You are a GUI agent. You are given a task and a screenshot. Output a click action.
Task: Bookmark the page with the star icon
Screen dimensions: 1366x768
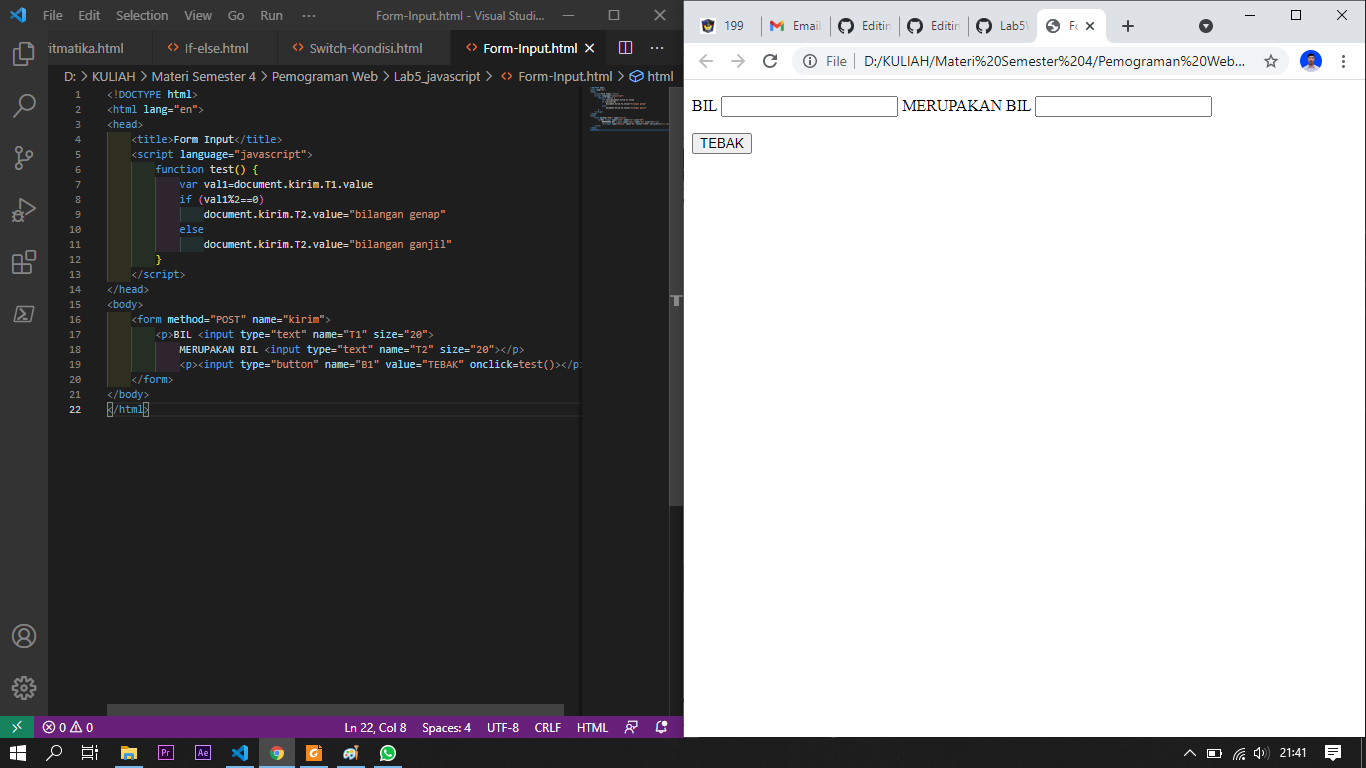[x=1270, y=60]
